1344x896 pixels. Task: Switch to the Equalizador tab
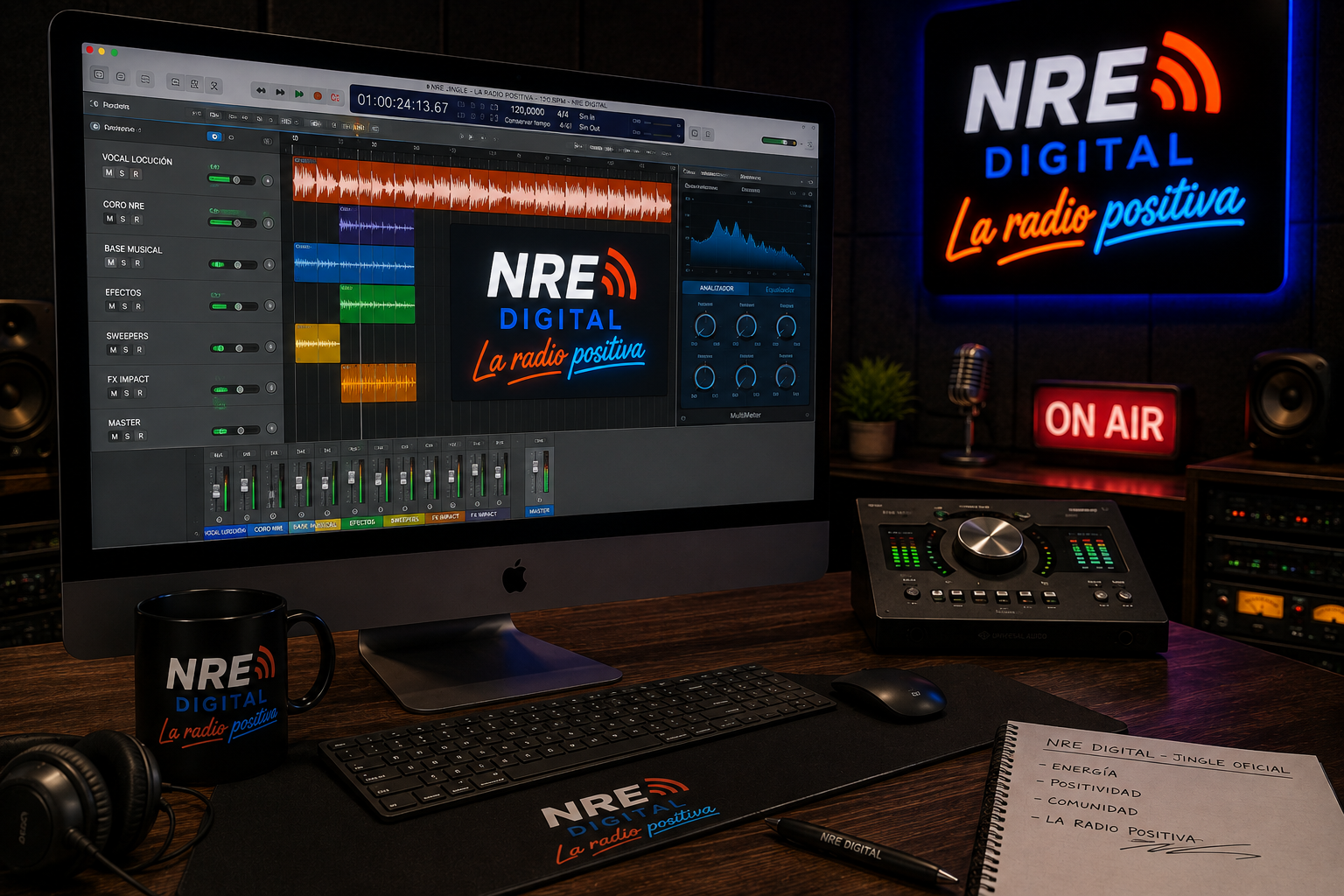pos(780,290)
